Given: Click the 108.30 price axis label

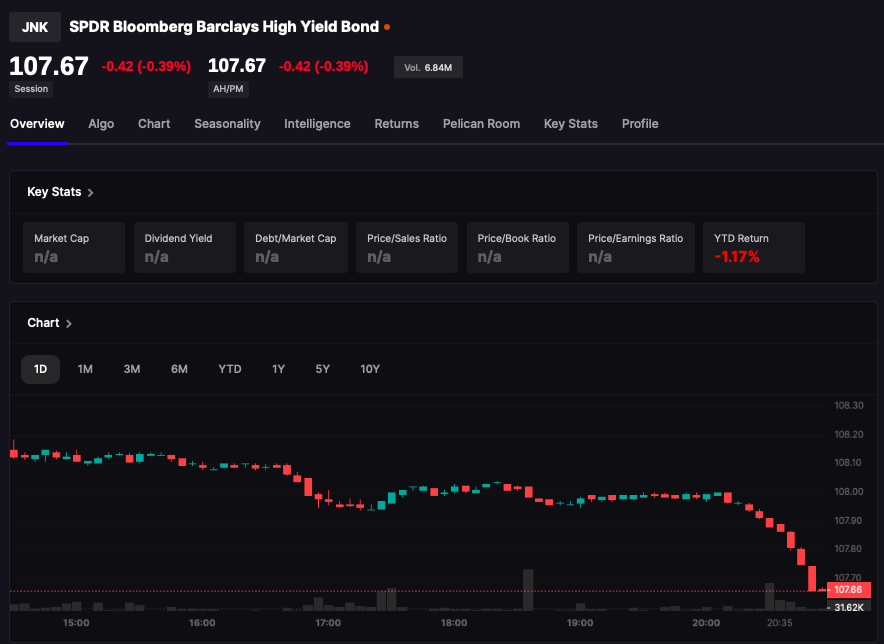Looking at the screenshot, I should pos(849,405).
